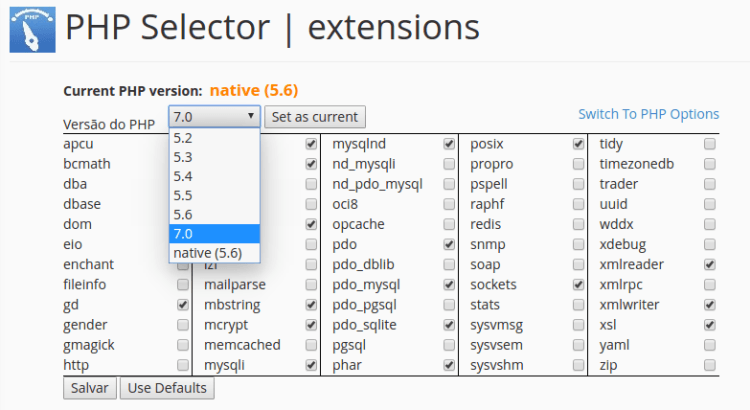
Task: Click Use Defaults button
Action: [167, 388]
